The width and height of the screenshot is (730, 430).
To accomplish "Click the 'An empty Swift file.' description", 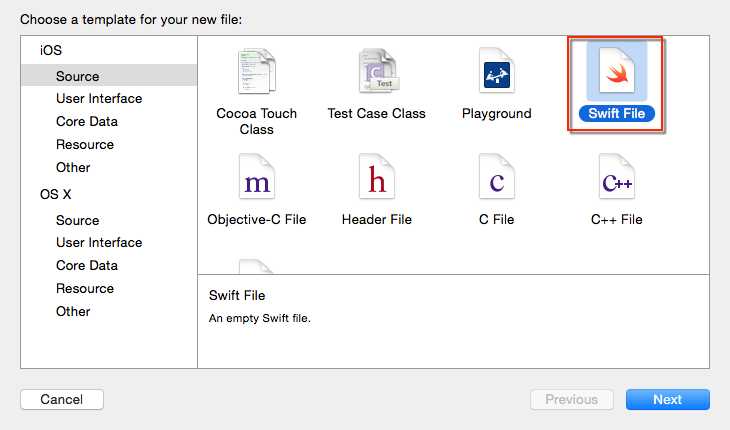I will [x=259, y=318].
